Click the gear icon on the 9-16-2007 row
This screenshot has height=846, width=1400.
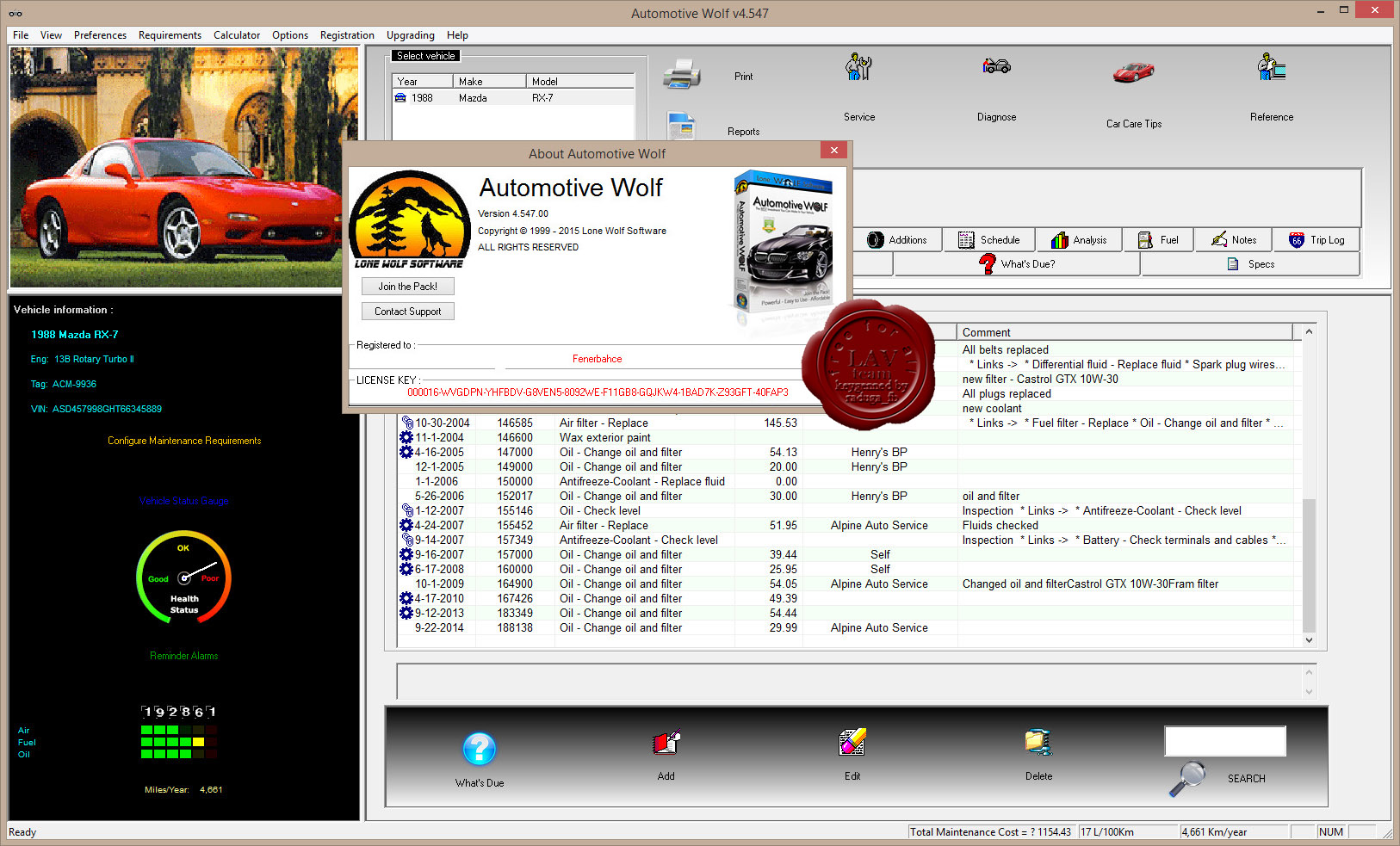pyautogui.click(x=406, y=554)
